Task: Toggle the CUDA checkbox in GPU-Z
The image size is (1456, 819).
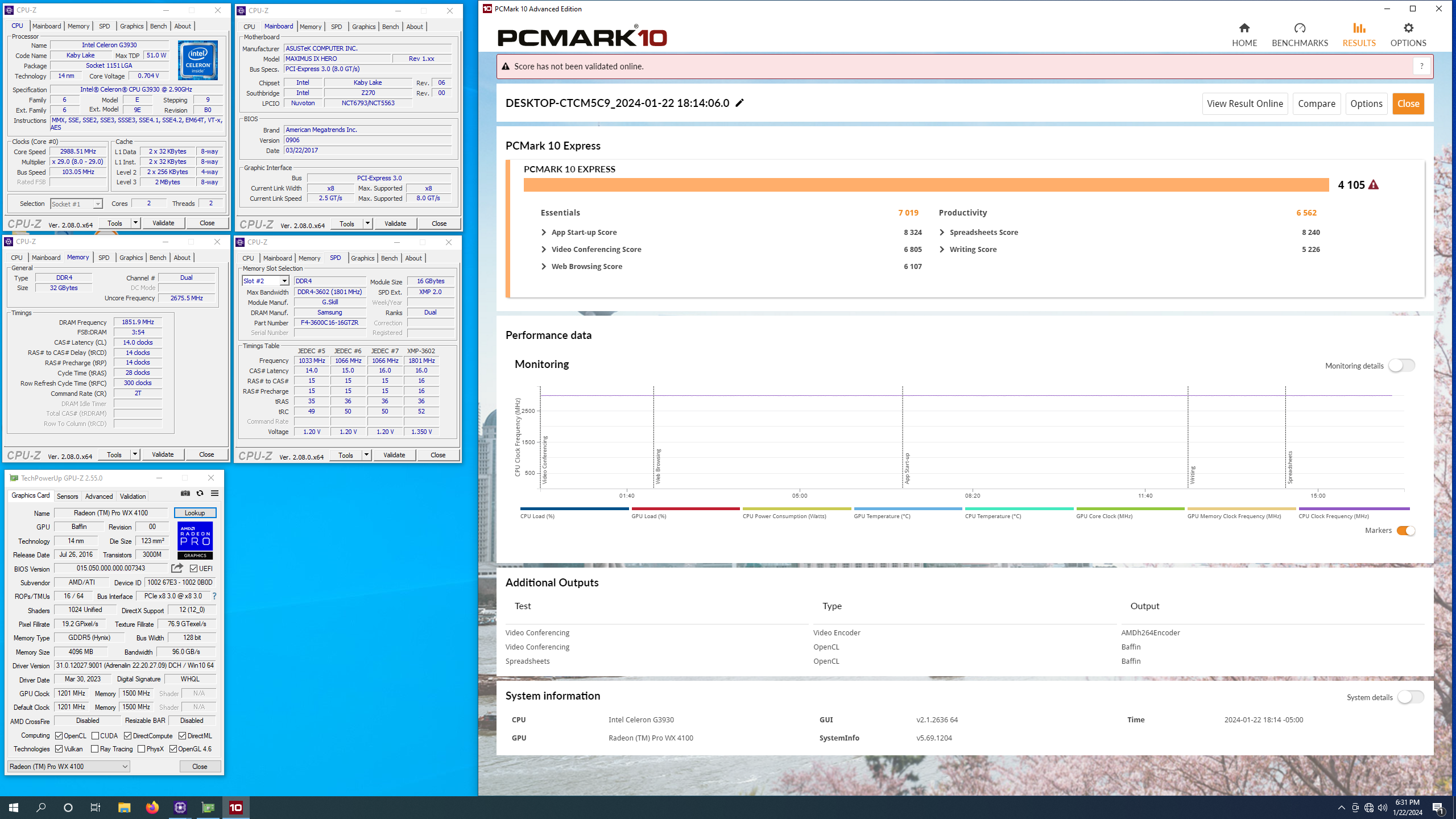Action: point(95,735)
